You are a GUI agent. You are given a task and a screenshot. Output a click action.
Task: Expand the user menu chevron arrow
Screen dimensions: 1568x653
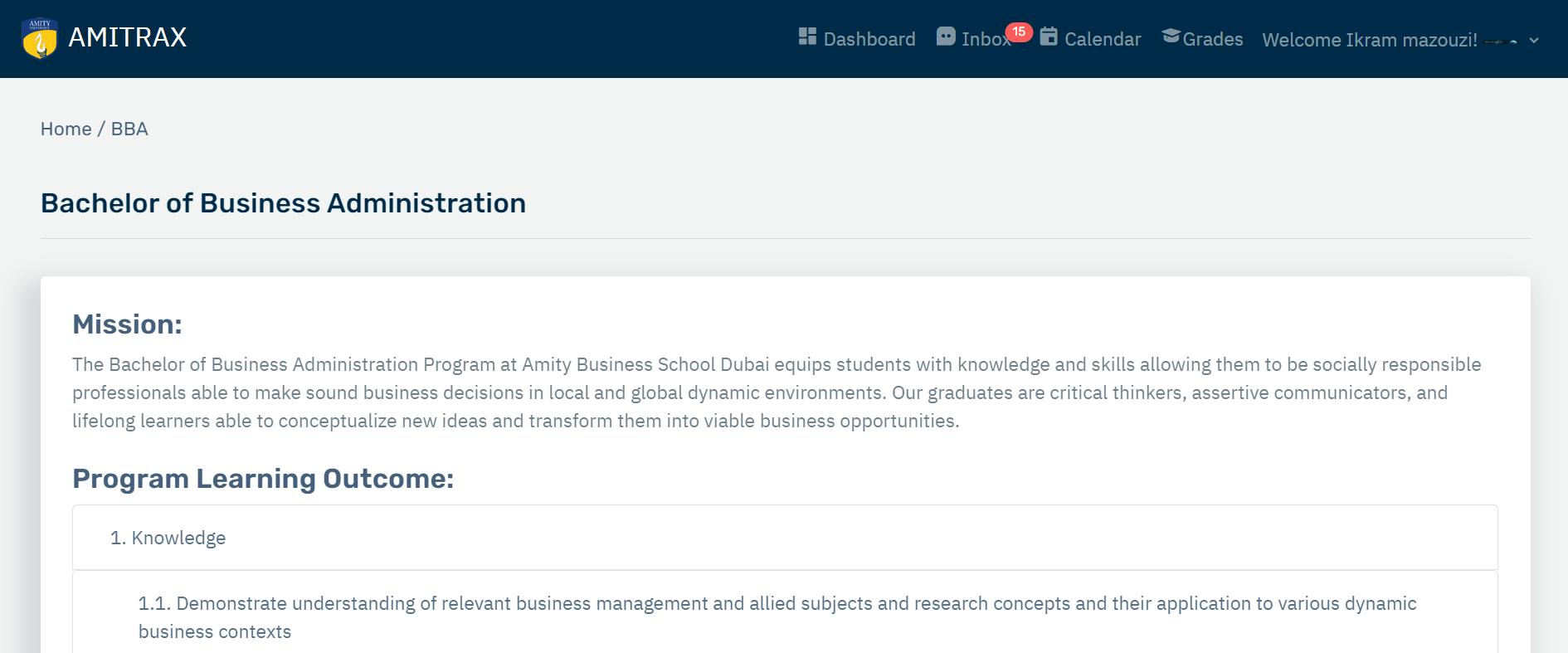pyautogui.click(x=1534, y=41)
